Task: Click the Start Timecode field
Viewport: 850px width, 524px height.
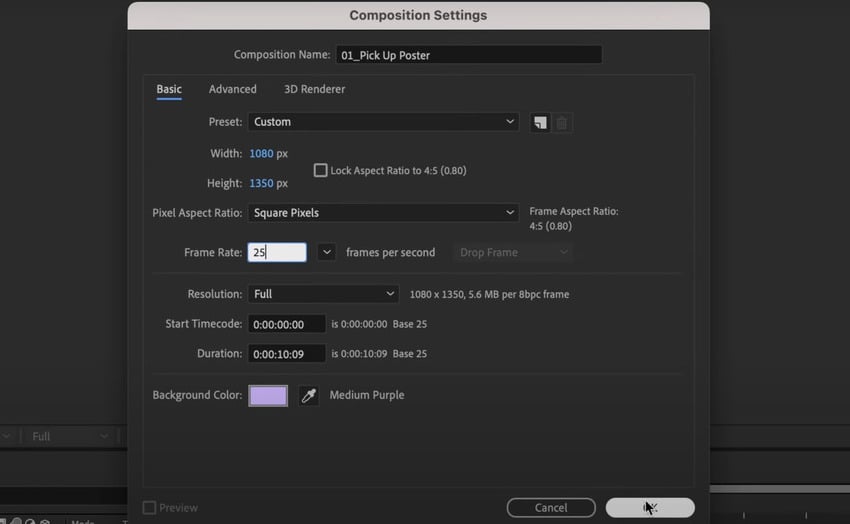Action: click(287, 324)
